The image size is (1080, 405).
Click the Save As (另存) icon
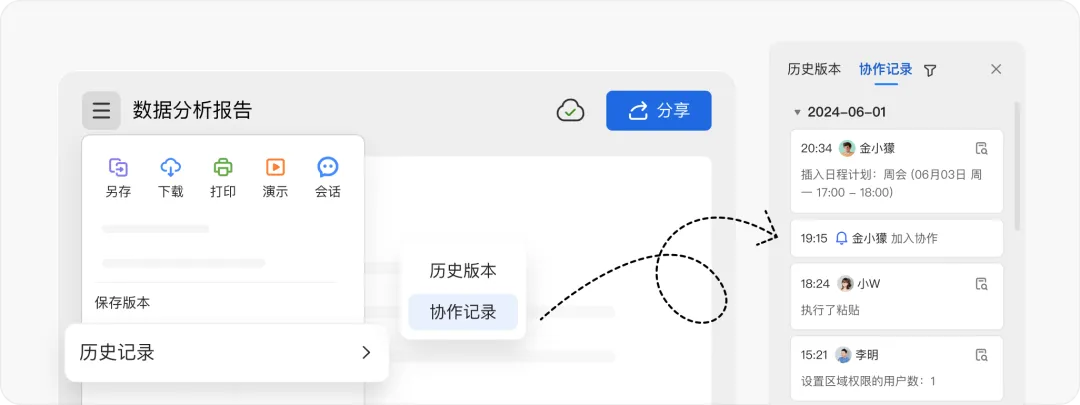point(118,167)
